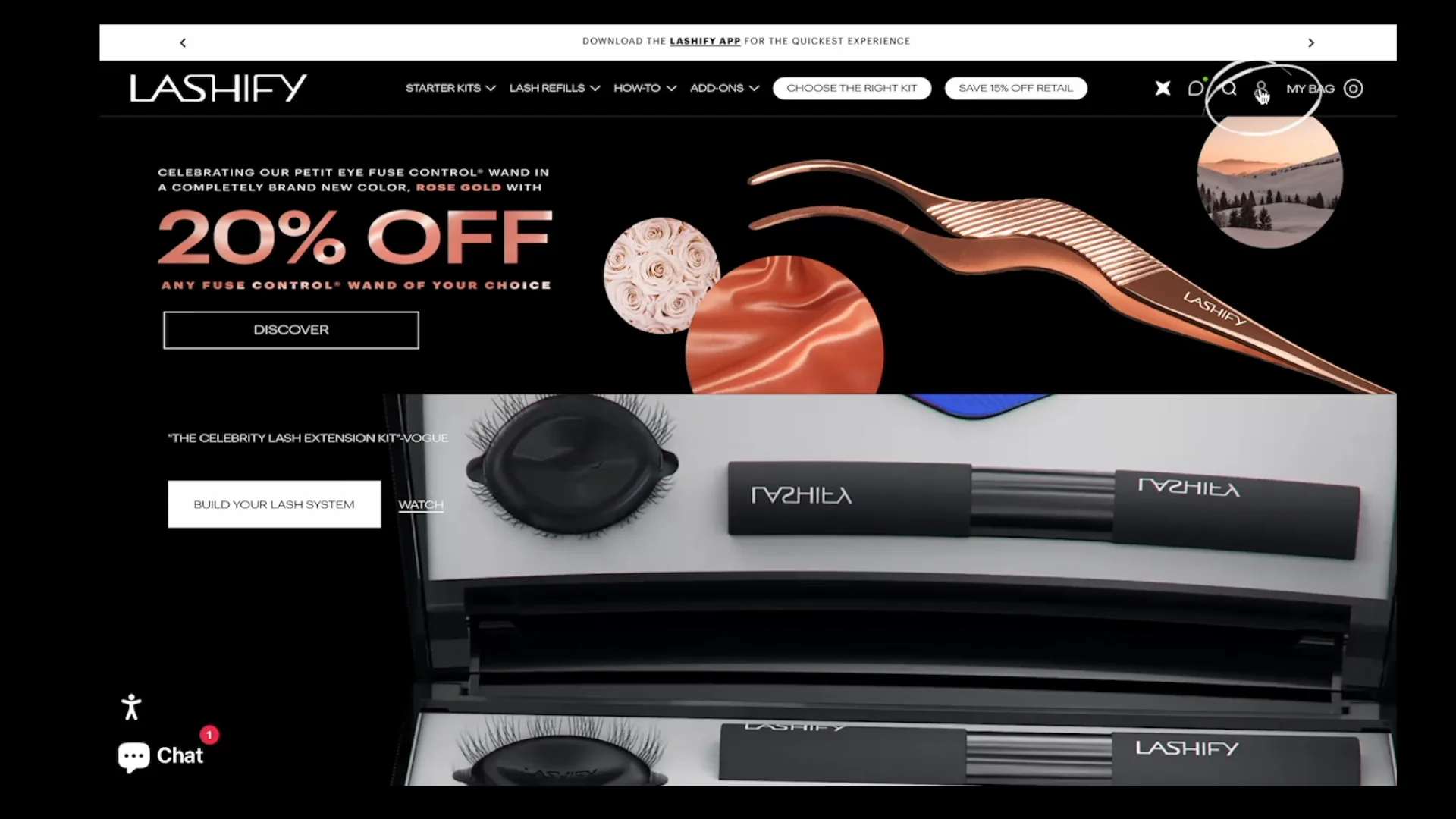Open the Shopify Chat widget
Viewport: 1456px width, 819px height.
(160, 755)
